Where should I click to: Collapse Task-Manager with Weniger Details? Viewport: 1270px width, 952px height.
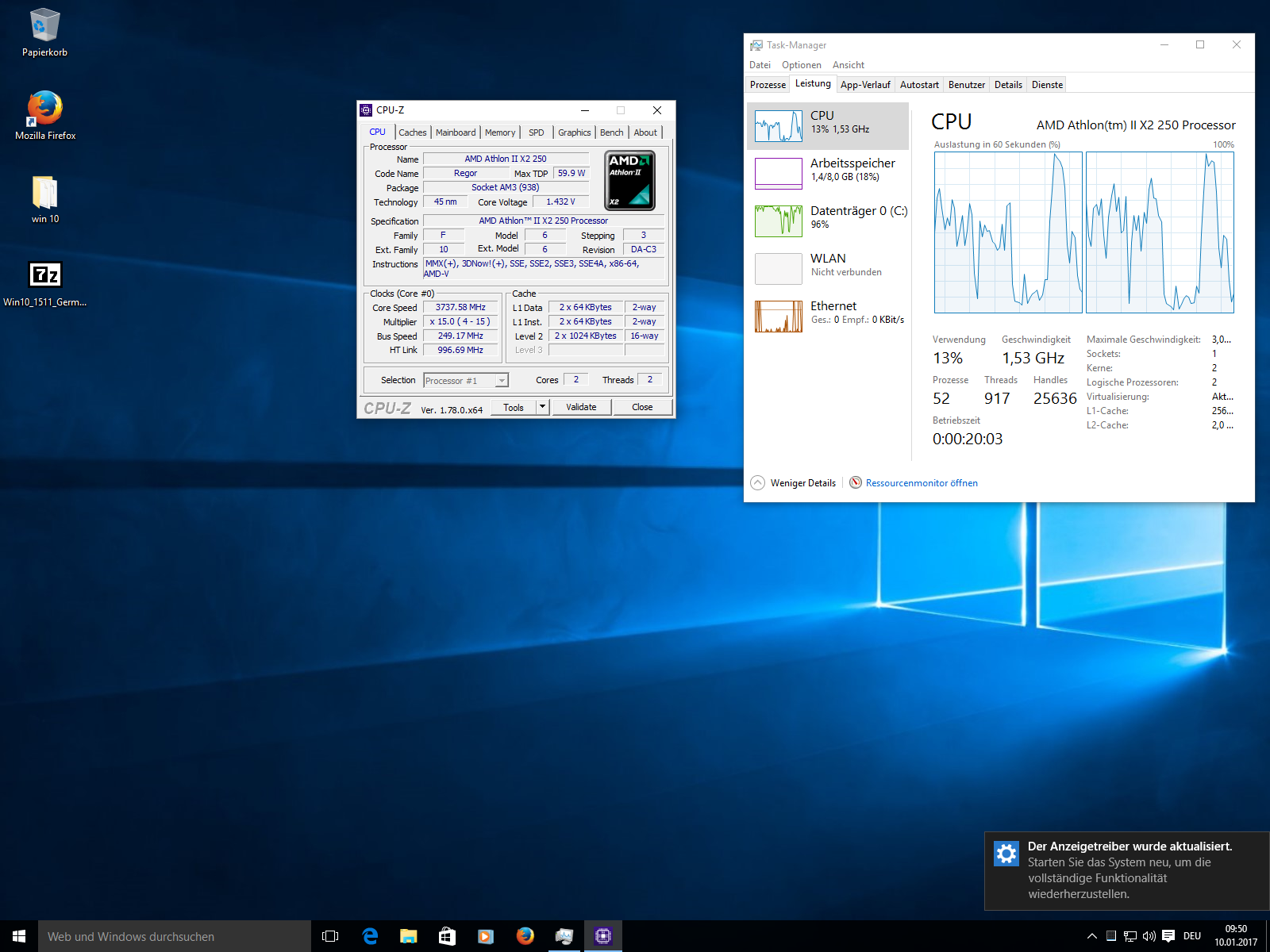pyautogui.click(x=794, y=482)
